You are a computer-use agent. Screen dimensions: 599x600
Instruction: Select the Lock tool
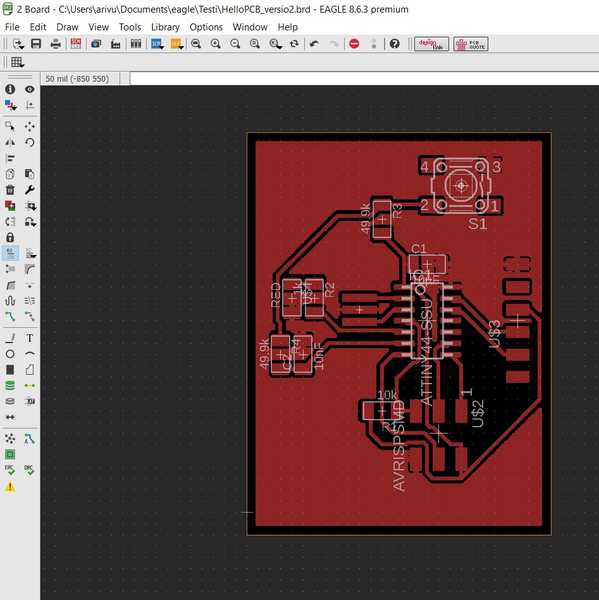(x=10, y=237)
